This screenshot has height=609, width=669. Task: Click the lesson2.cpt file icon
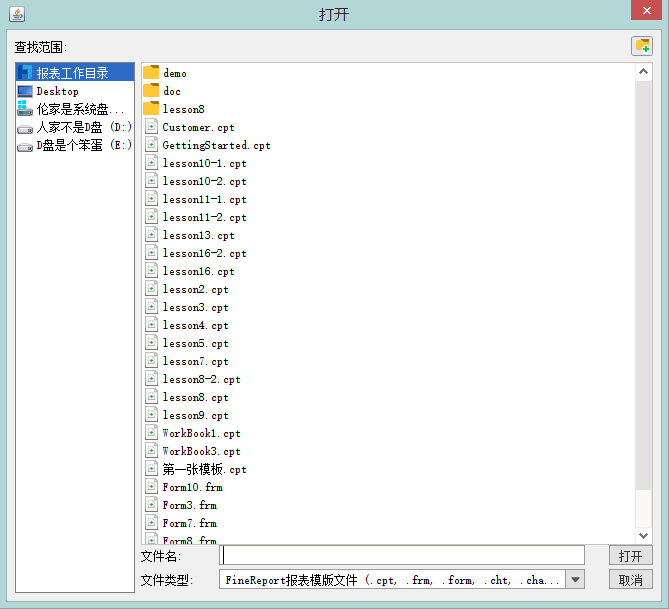click(151, 288)
